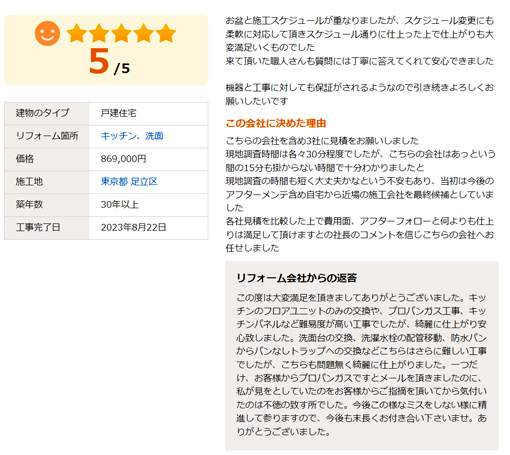The width and height of the screenshot is (510, 455).
Task: Click the first rating star
Action: (x=77, y=33)
